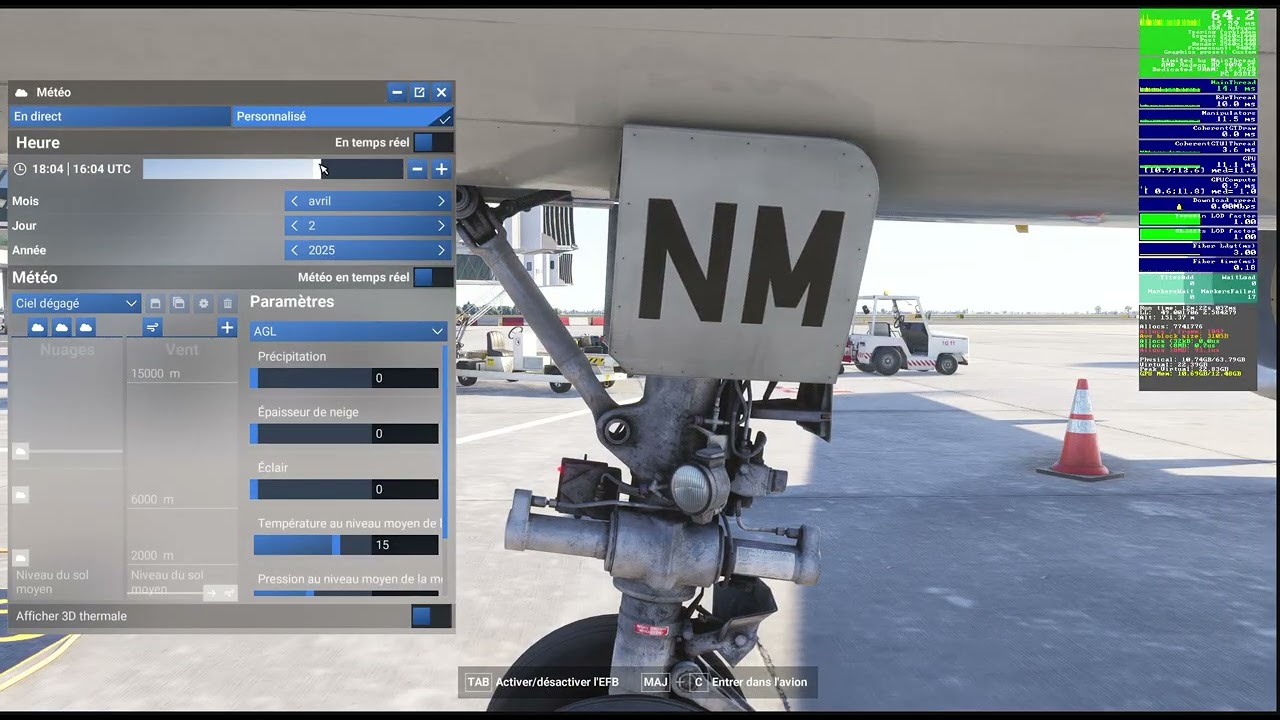This screenshot has height=720, width=1280.
Task: Adjust the time of day slider
Action: (x=273, y=169)
